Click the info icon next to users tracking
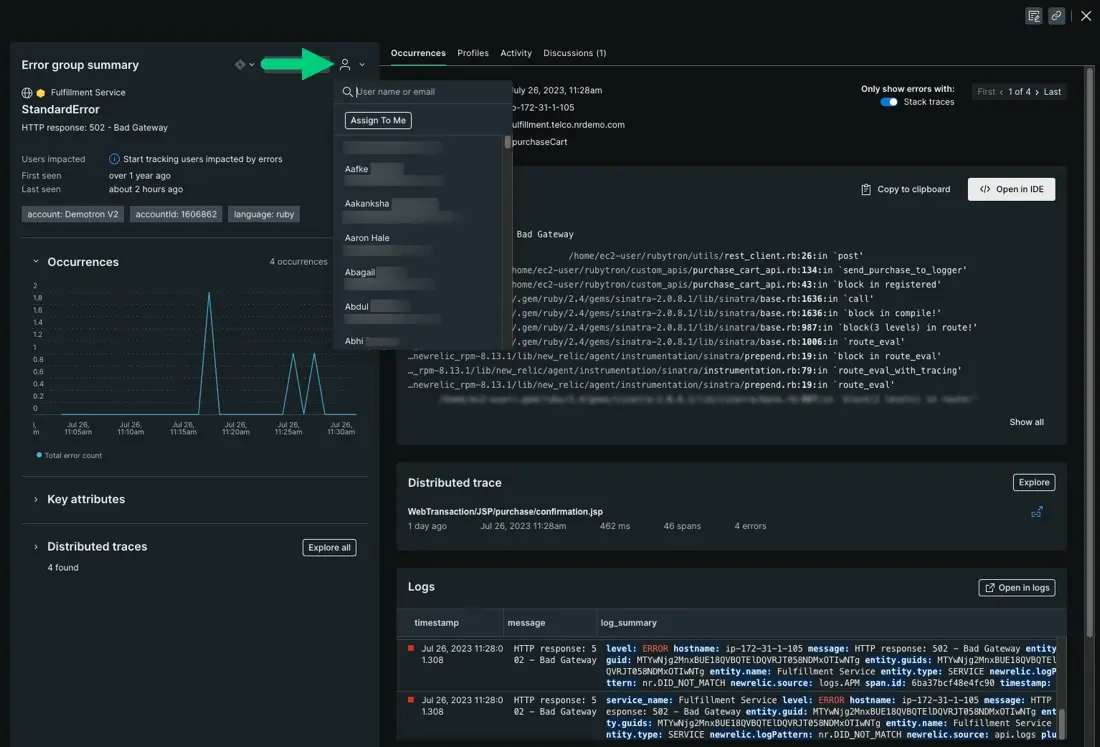This screenshot has width=1100, height=747. click(115, 159)
